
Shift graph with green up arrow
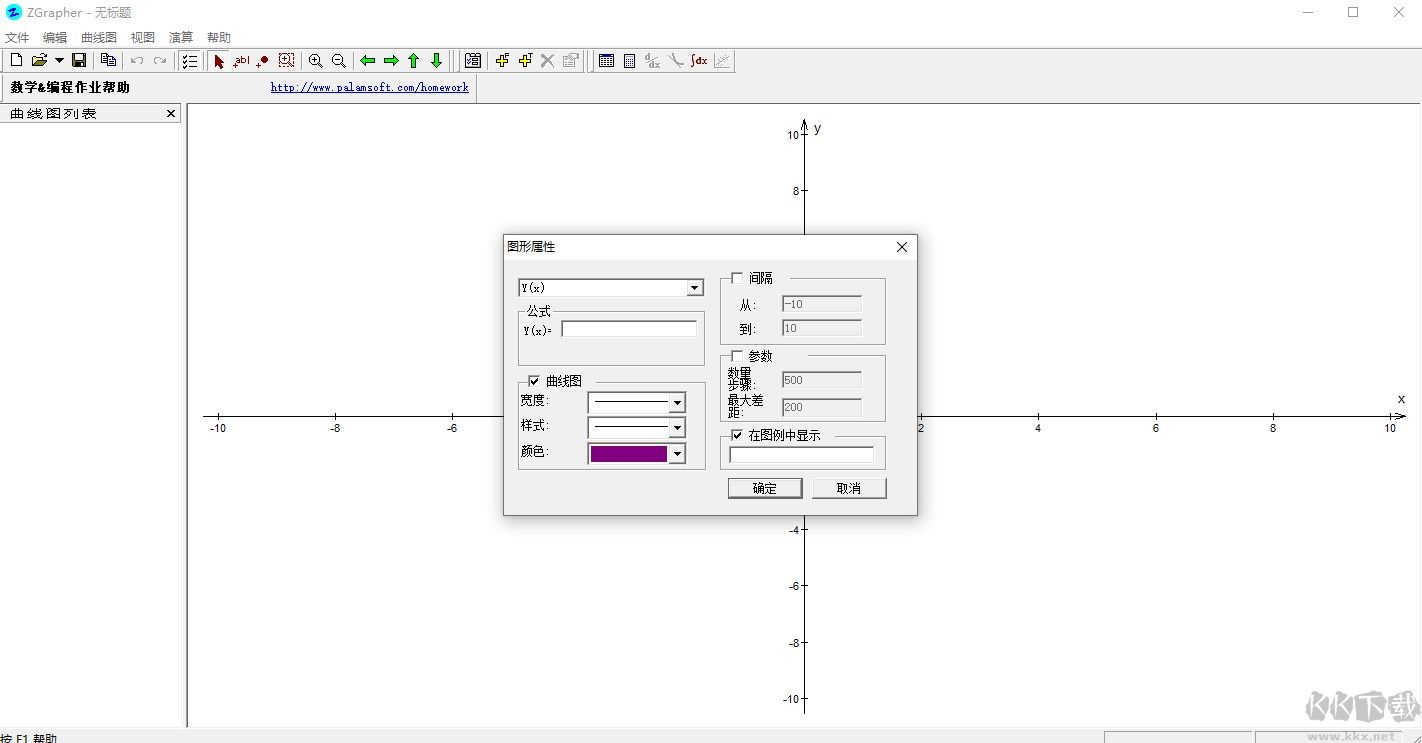click(414, 61)
